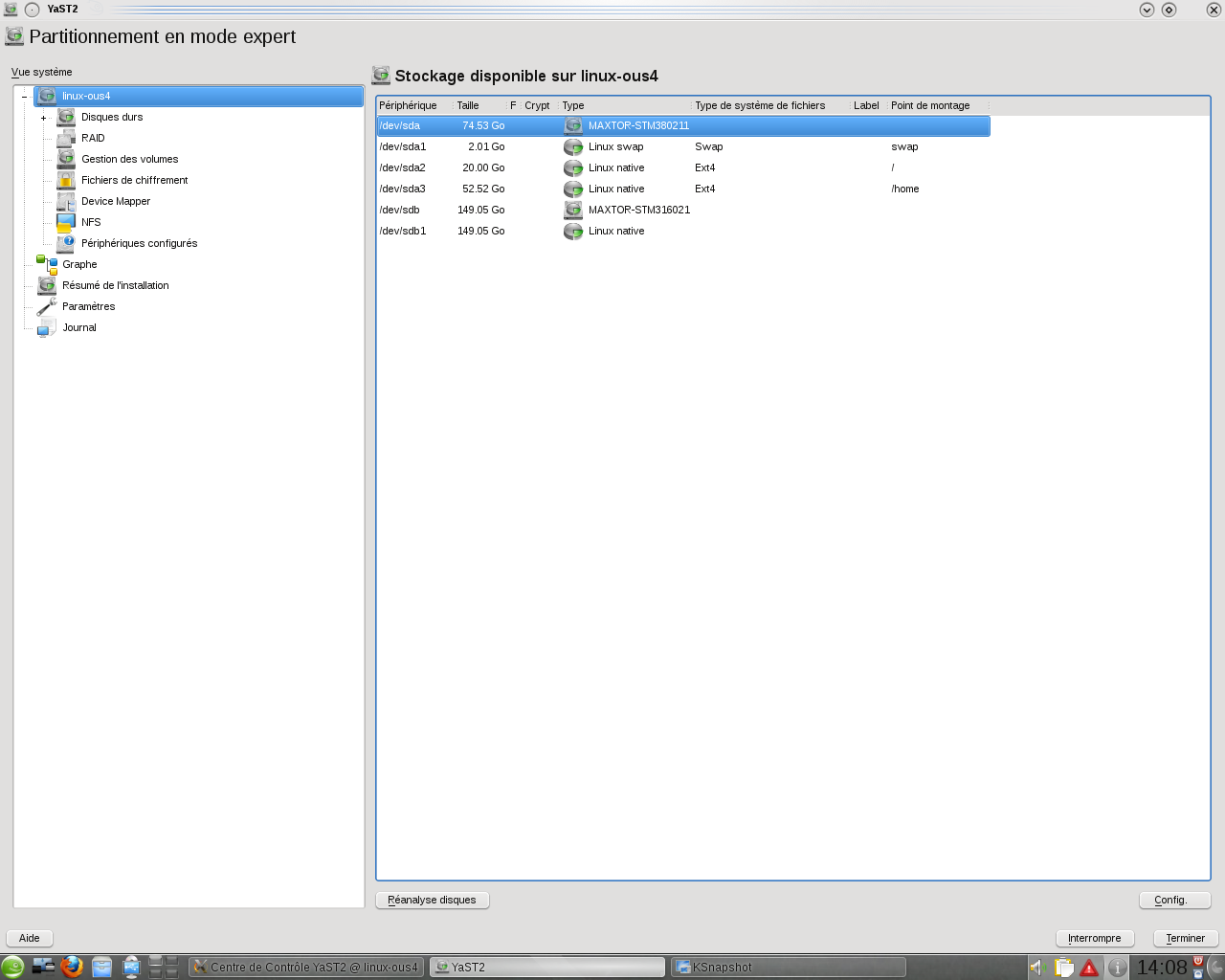Image resolution: width=1225 pixels, height=980 pixels.
Task: Click partition icon in /dev/sdb1 row
Action: coord(573,231)
